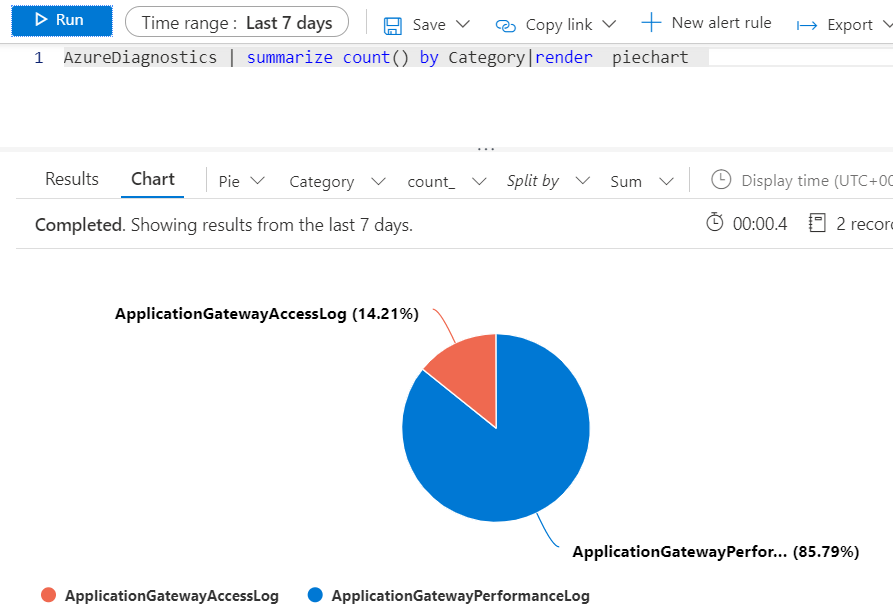Switch to the Chart tab

[x=152, y=179]
